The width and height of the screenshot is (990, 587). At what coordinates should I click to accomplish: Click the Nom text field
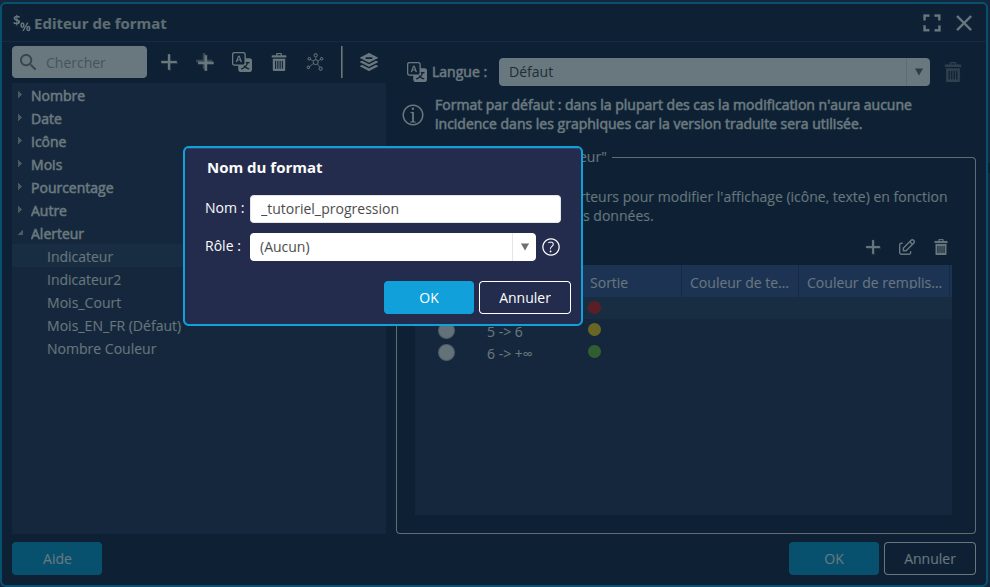coord(405,209)
